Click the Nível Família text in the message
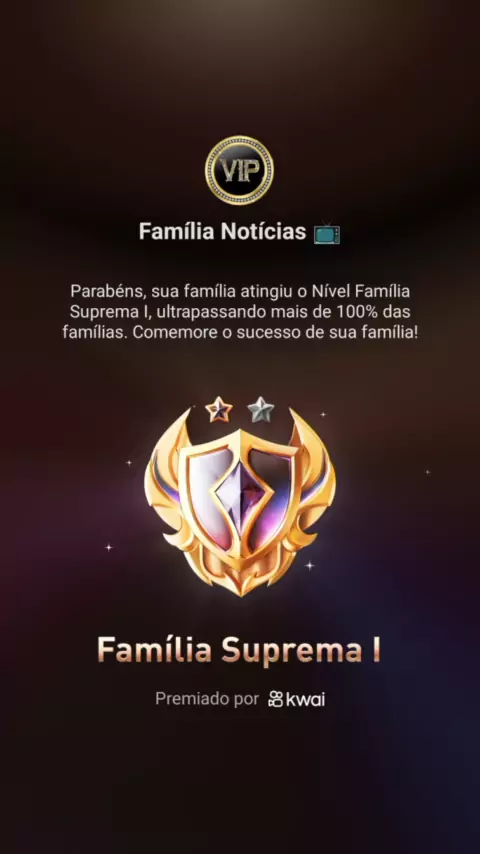Viewport: 480px width, 854px height. [360, 291]
